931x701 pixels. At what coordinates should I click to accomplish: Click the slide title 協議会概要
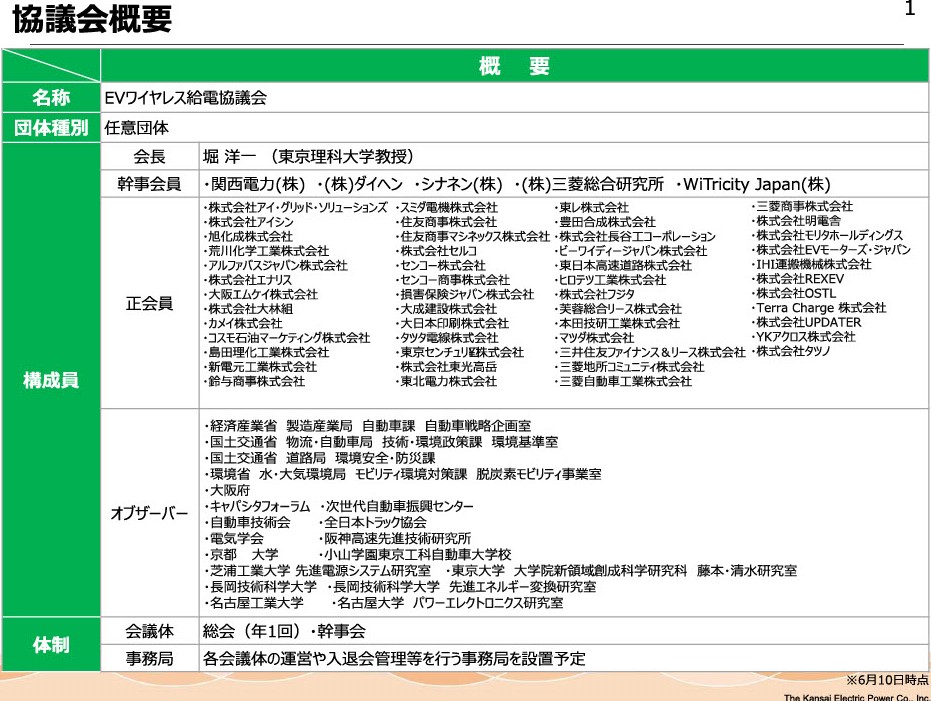click(92, 20)
